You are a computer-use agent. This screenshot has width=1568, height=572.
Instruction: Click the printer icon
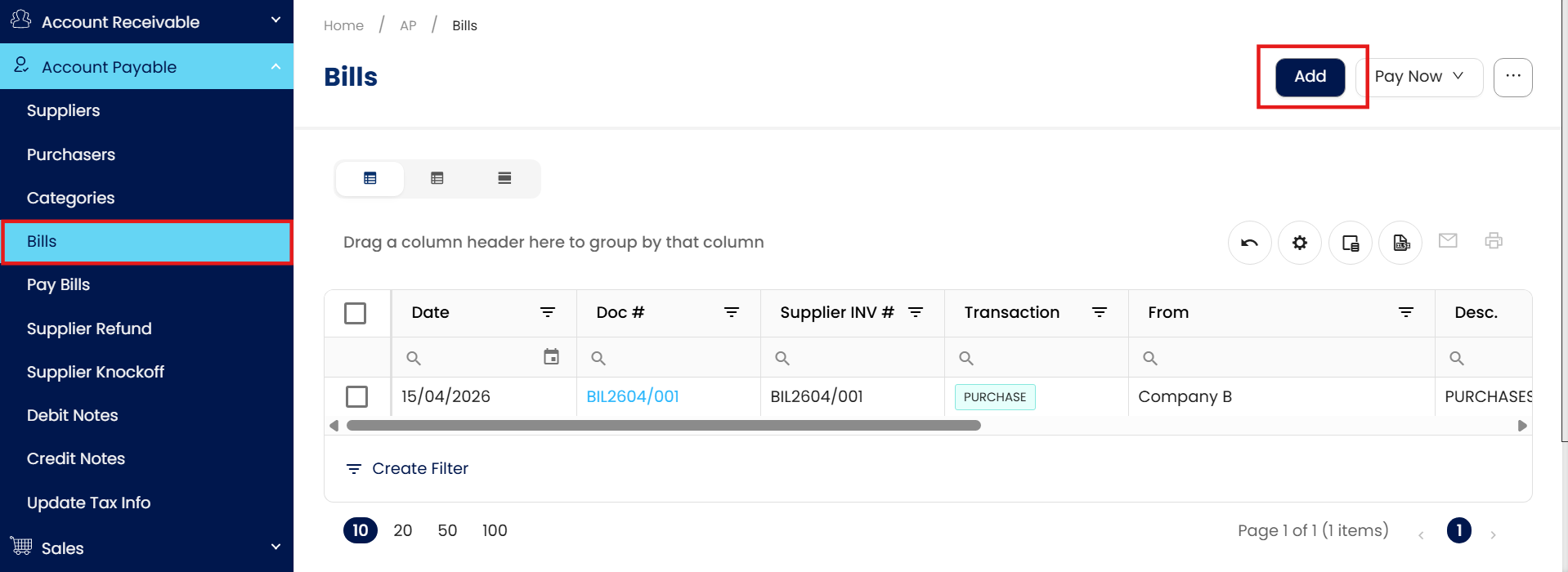tap(1494, 240)
